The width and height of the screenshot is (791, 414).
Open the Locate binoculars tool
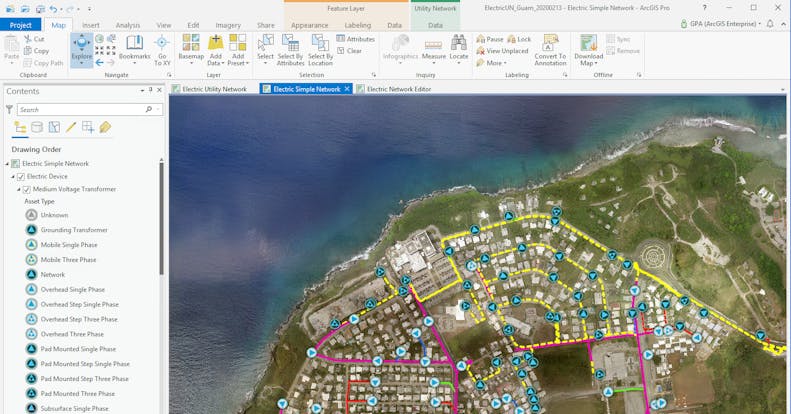459,47
